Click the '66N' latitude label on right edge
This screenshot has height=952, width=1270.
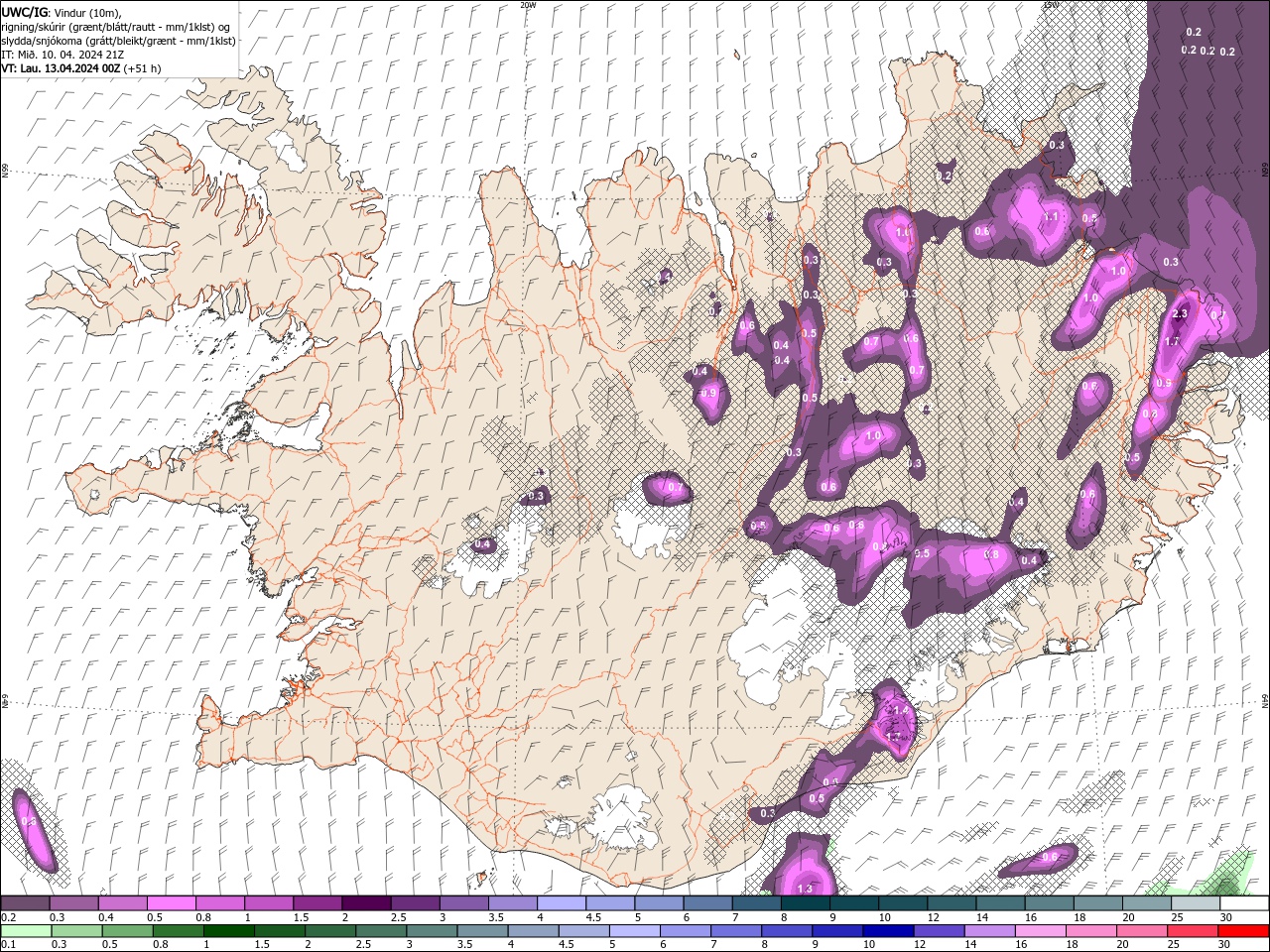(1265, 170)
